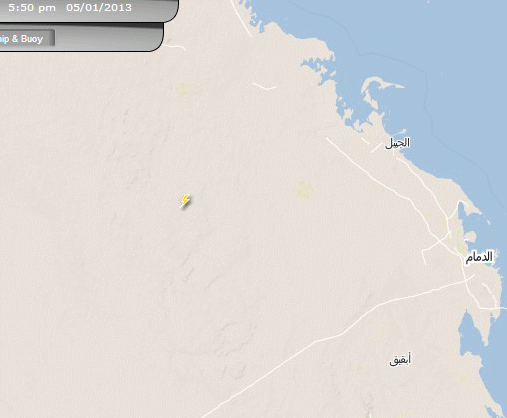The width and height of the screenshot is (507, 418).
Task: Click the green patch north of the lightning marker
Action: (x=183, y=89)
